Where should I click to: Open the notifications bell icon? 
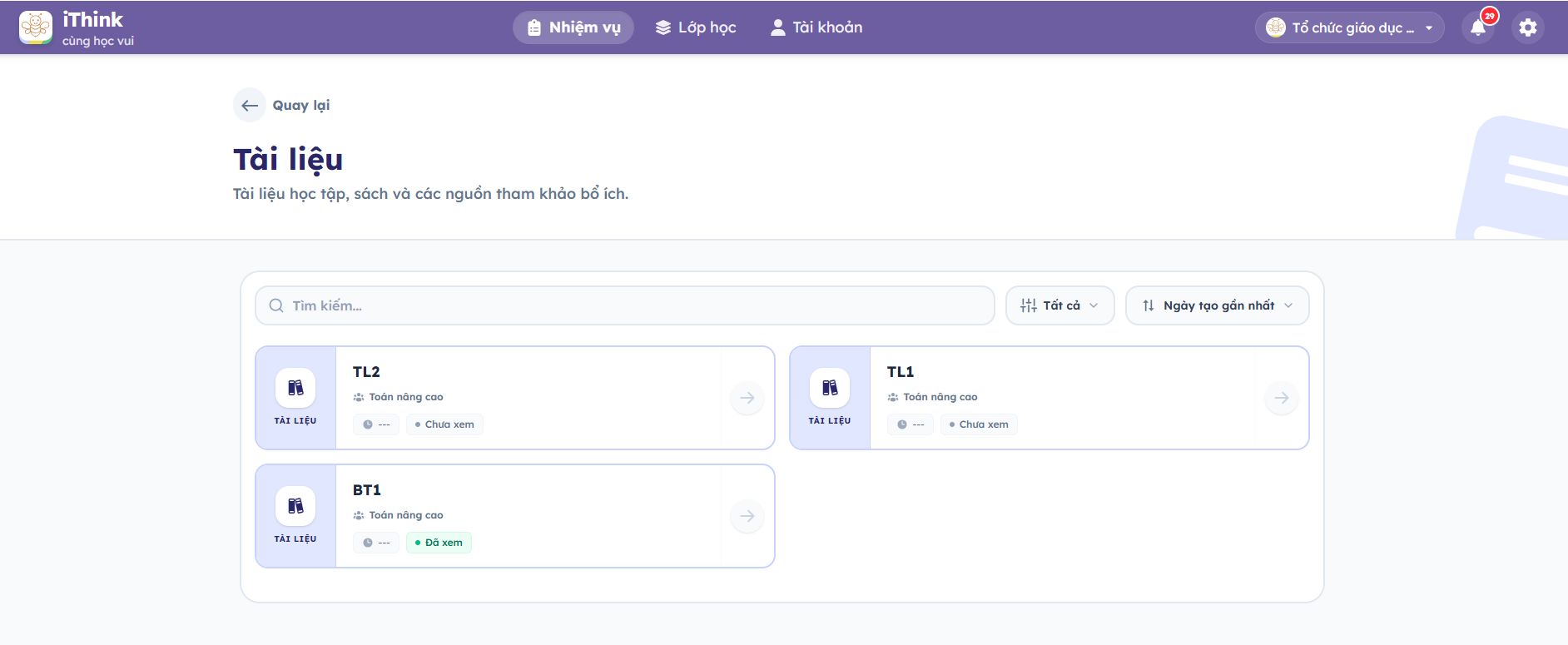point(1478,27)
